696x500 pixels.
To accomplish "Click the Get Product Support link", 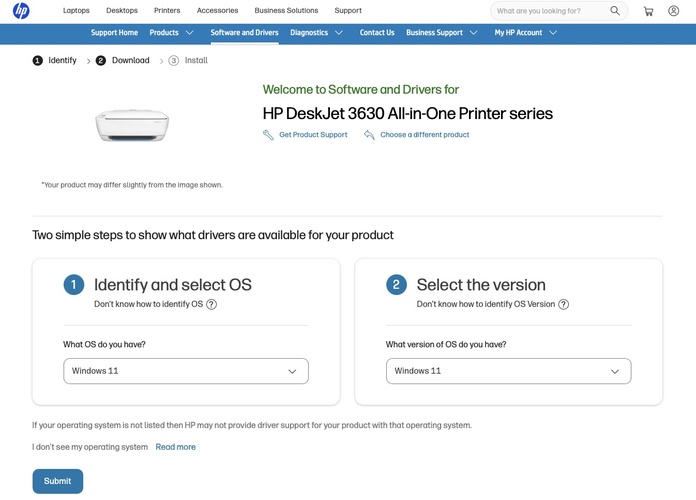I will tap(313, 135).
